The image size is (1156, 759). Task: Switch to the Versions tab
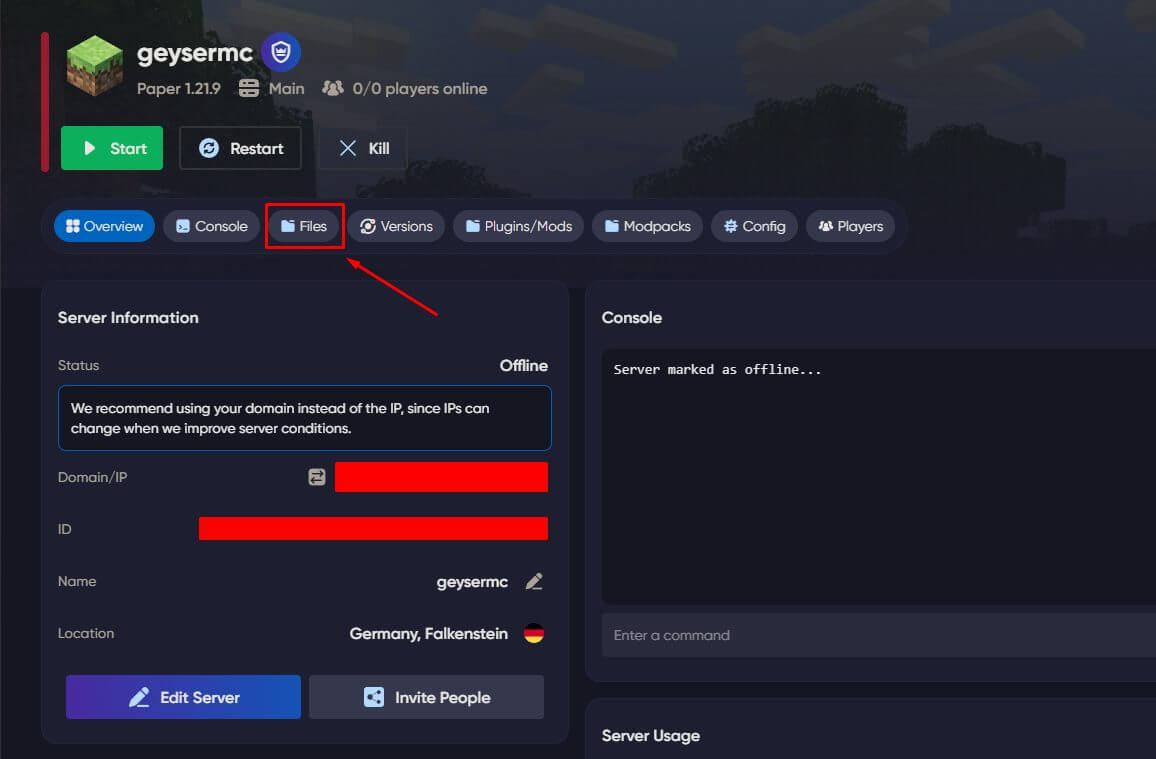tap(396, 226)
